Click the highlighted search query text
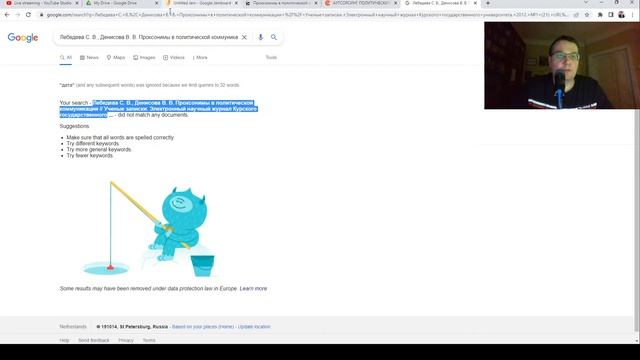The width and height of the screenshot is (640, 360). pos(158,109)
